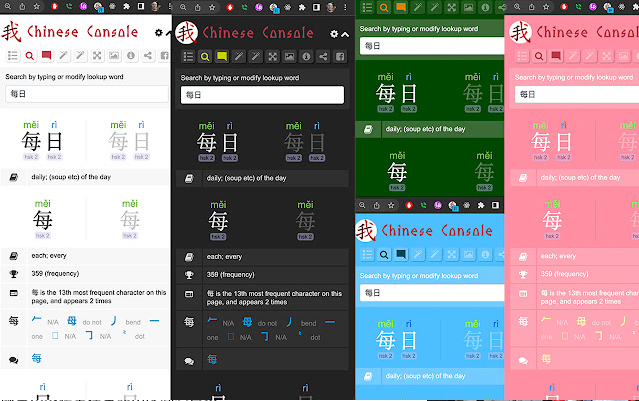639x401 pixels.
Task: Click the trophy icon beside 359 frequency, dark panel
Action: click(x=189, y=275)
